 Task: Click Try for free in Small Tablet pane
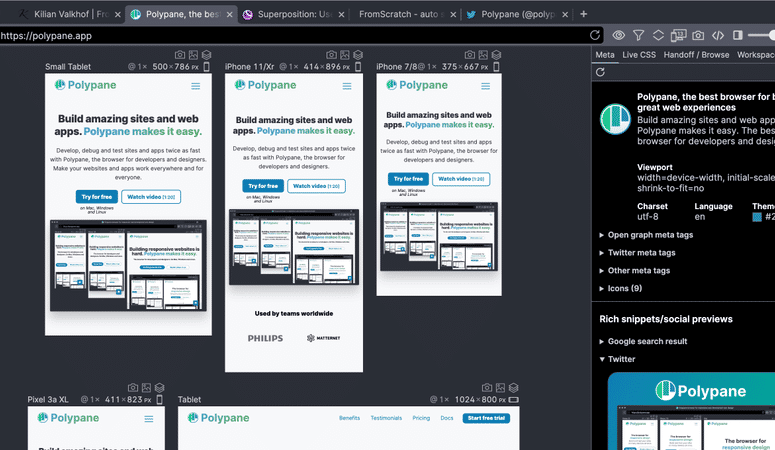[97, 197]
